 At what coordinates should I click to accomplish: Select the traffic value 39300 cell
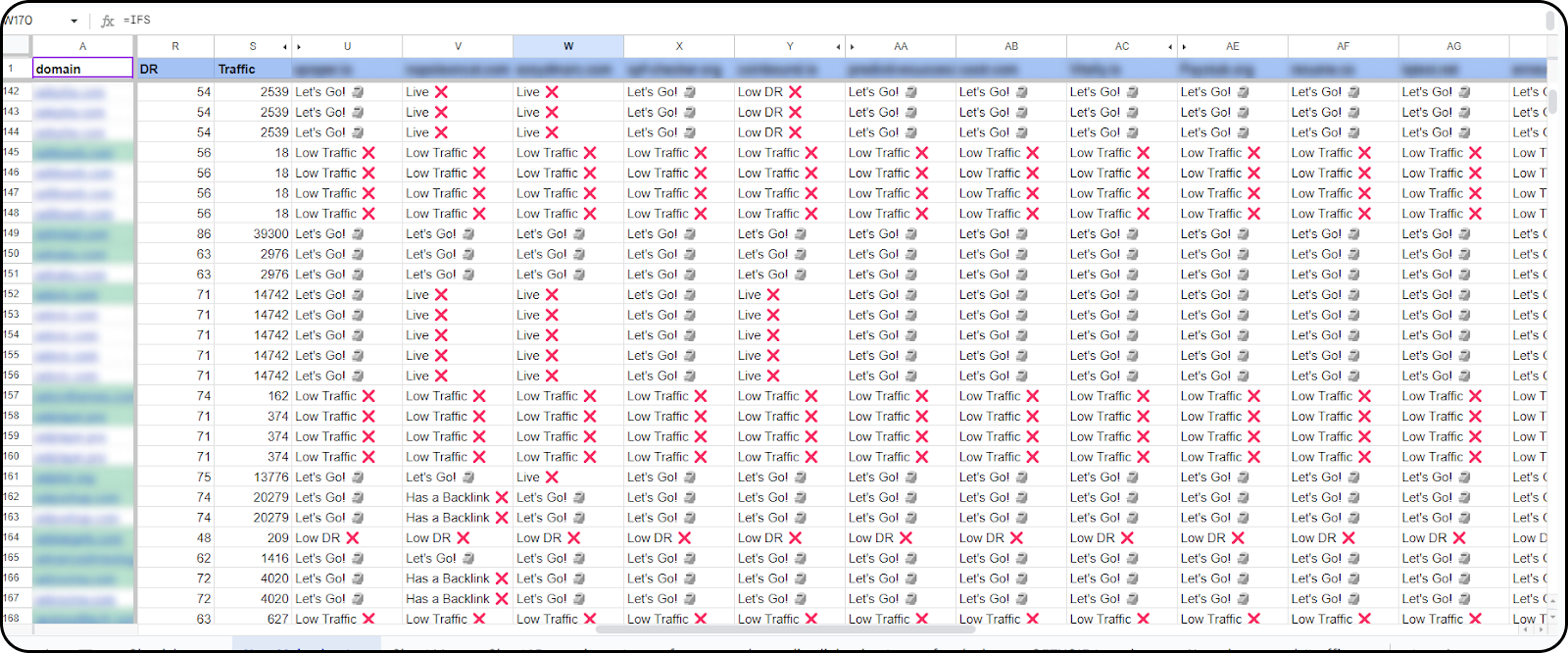tap(253, 234)
